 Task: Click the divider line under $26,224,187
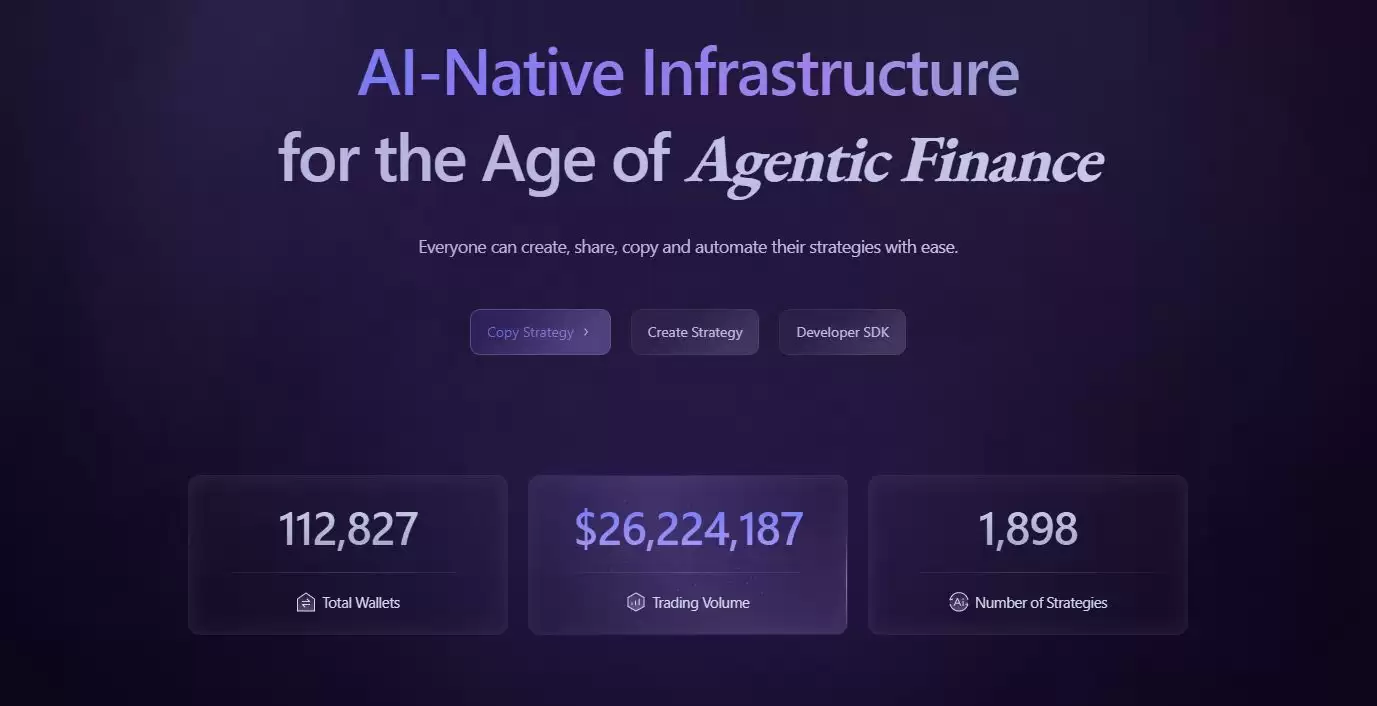pyautogui.click(x=688, y=572)
